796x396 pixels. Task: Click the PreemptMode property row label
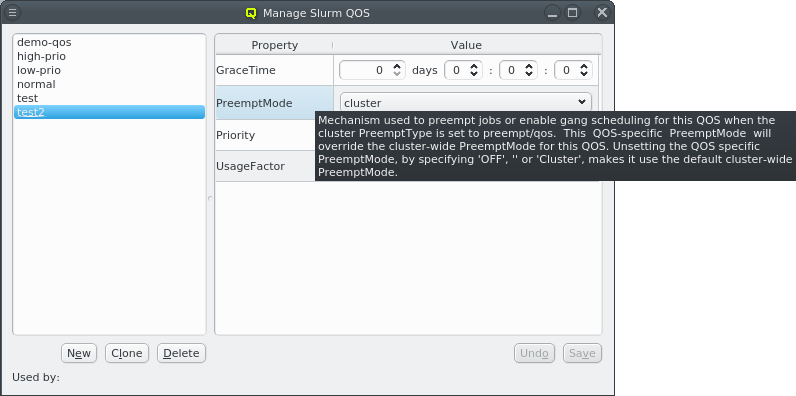(x=254, y=103)
